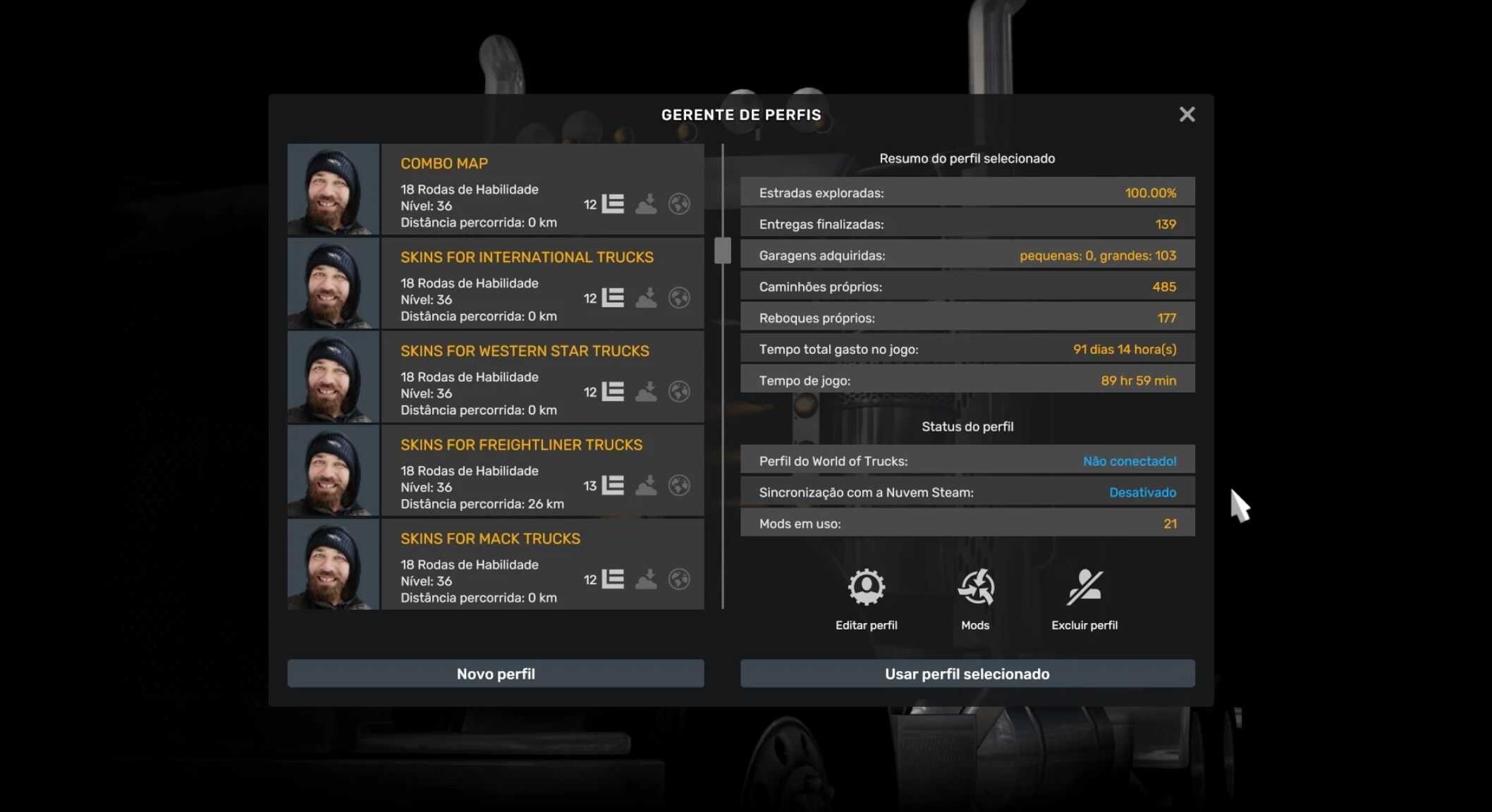Click Desativado Steam cloud sync status

[1142, 493]
